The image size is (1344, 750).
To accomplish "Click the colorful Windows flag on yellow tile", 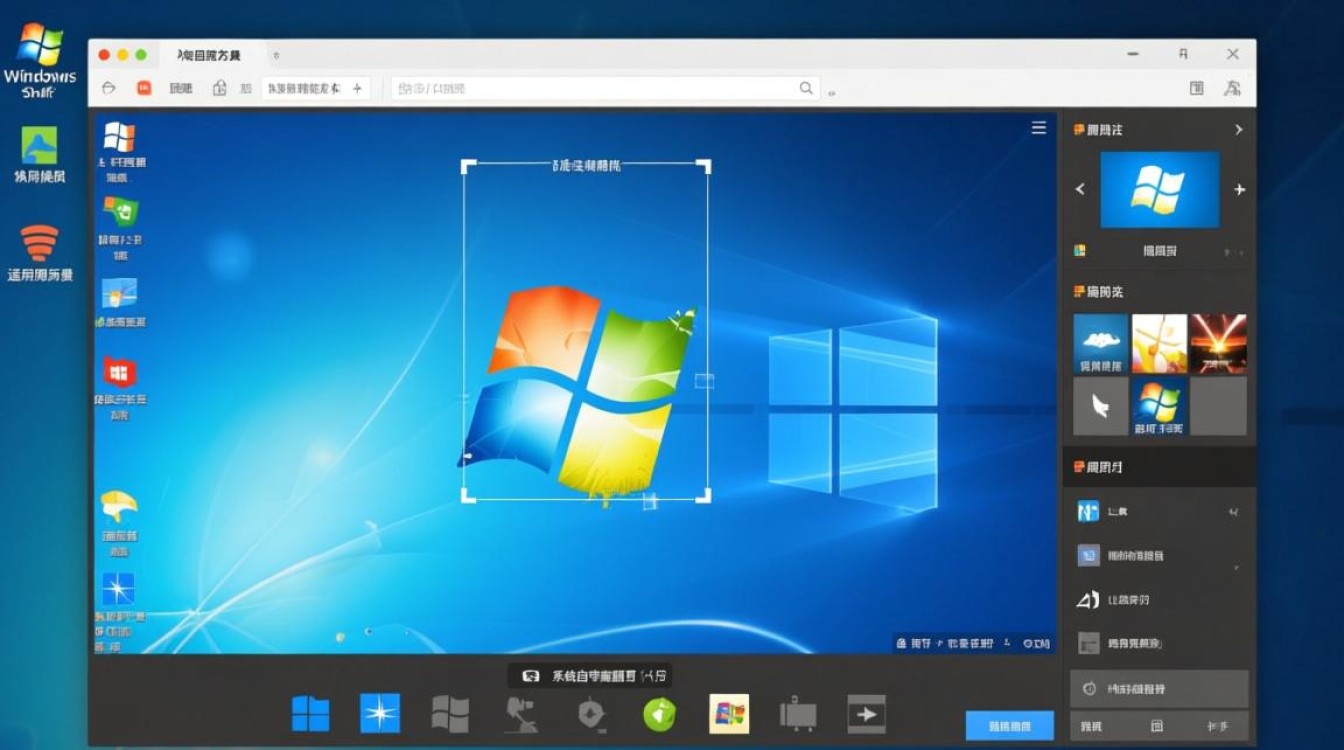I will [729, 714].
